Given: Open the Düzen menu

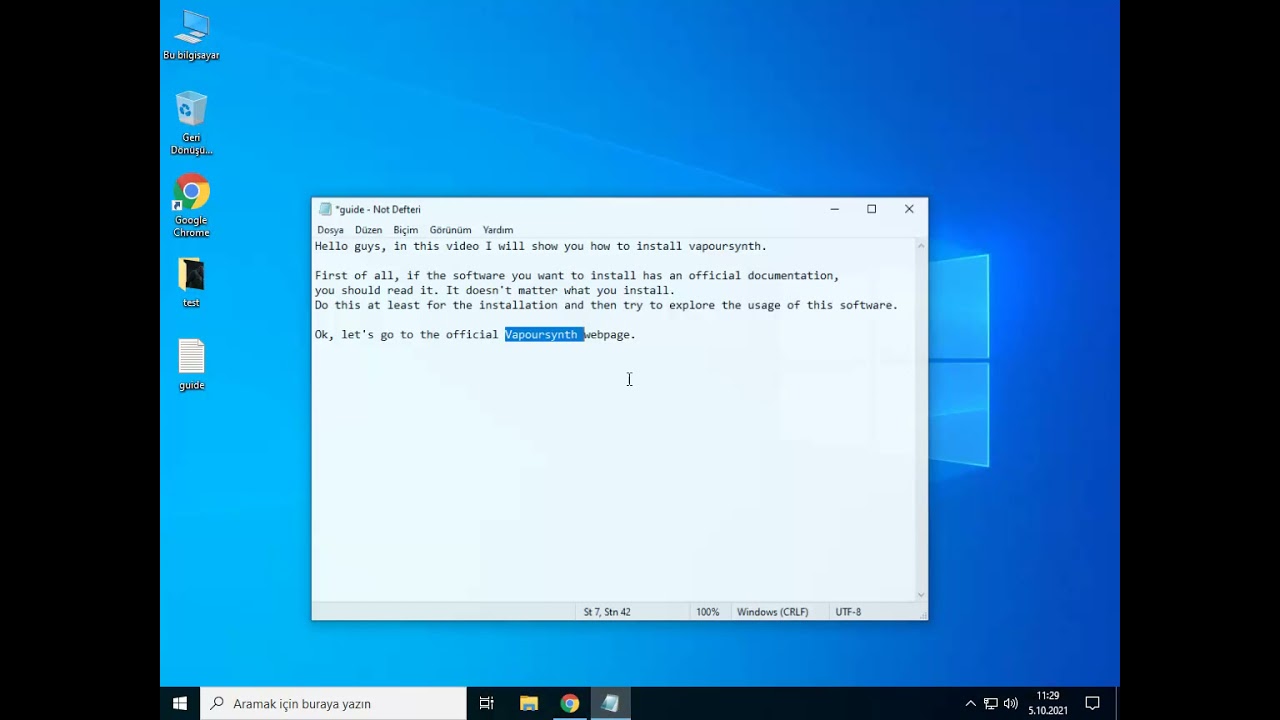Looking at the screenshot, I should (368, 230).
